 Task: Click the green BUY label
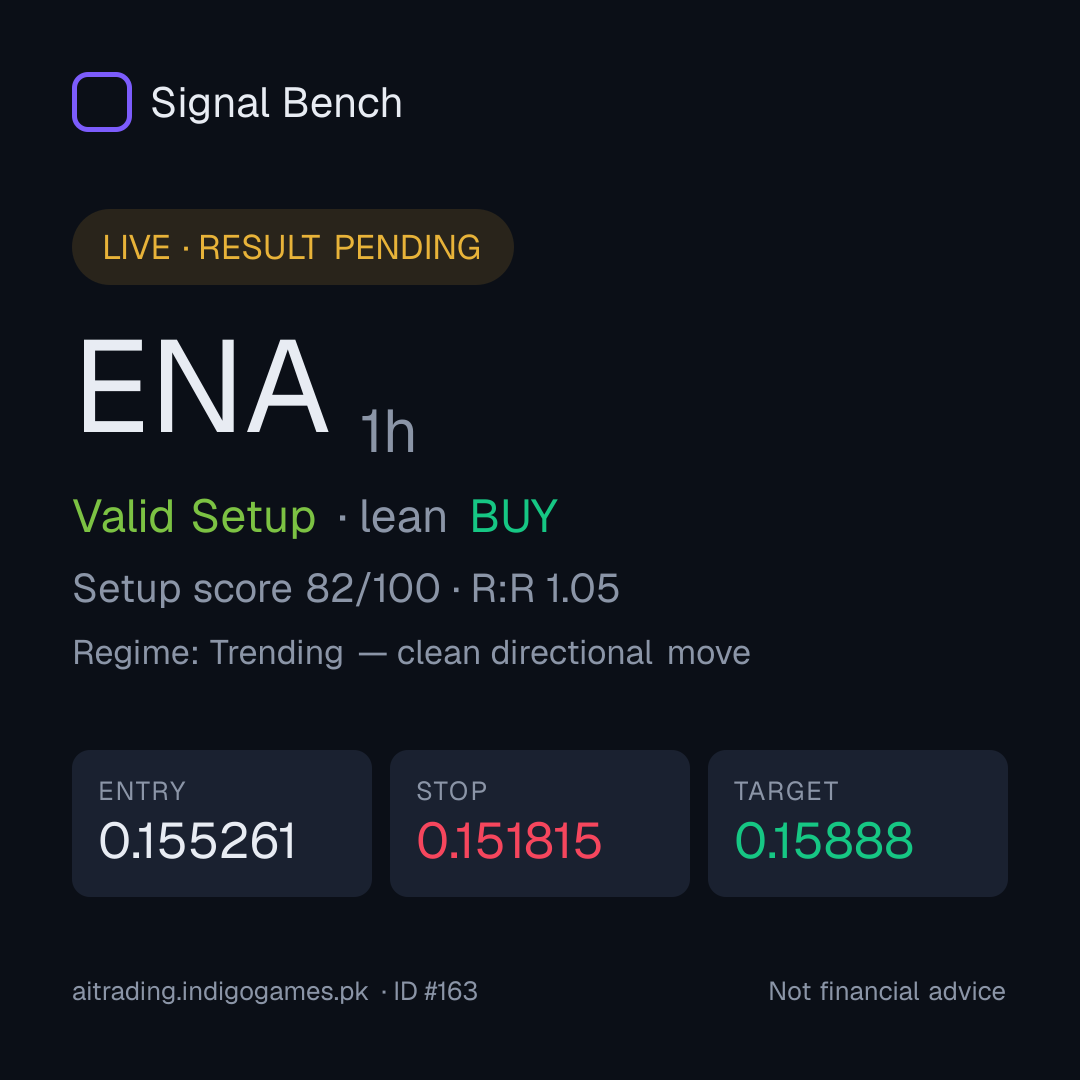[514, 516]
